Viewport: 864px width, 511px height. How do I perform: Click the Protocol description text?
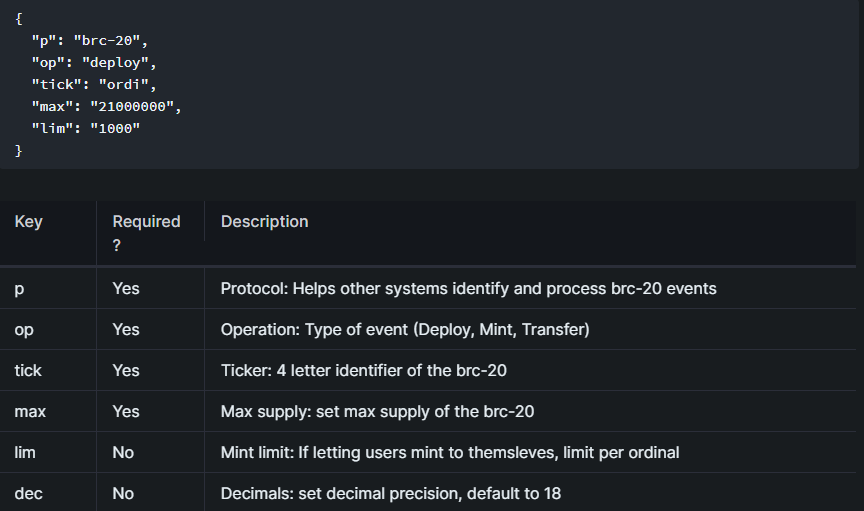click(468, 289)
